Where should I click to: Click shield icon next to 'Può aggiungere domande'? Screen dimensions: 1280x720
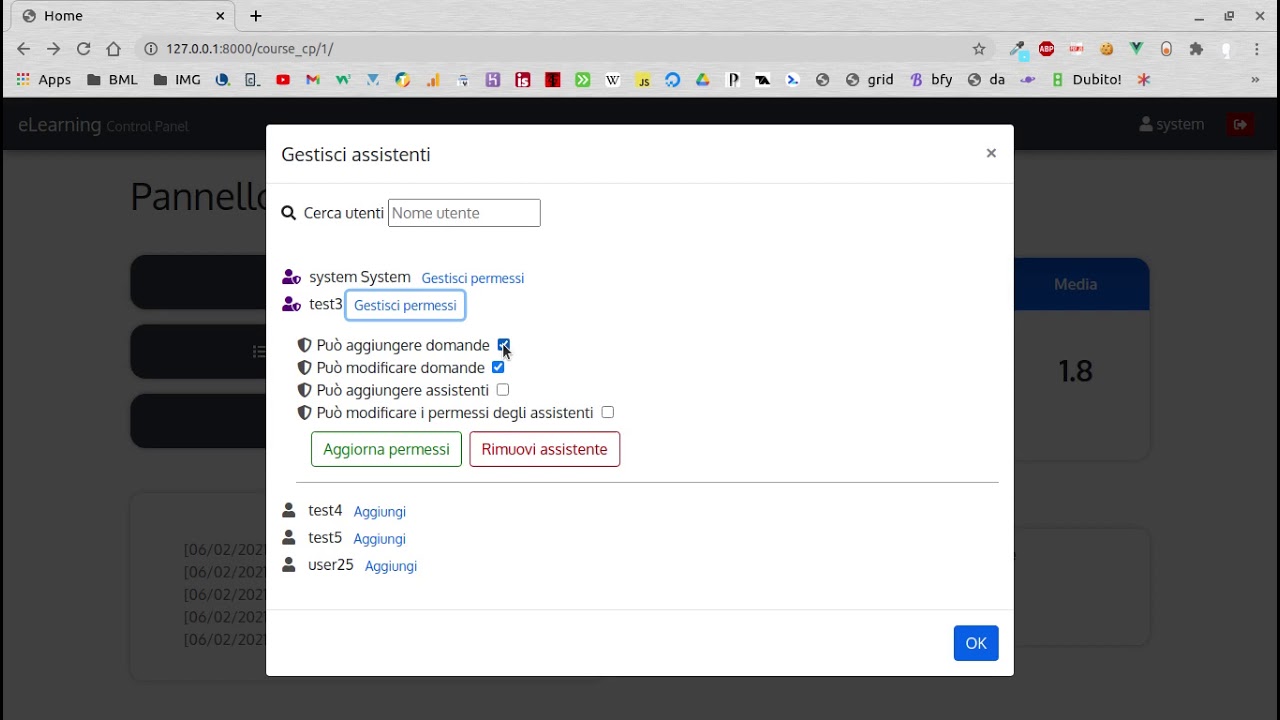[x=305, y=345]
